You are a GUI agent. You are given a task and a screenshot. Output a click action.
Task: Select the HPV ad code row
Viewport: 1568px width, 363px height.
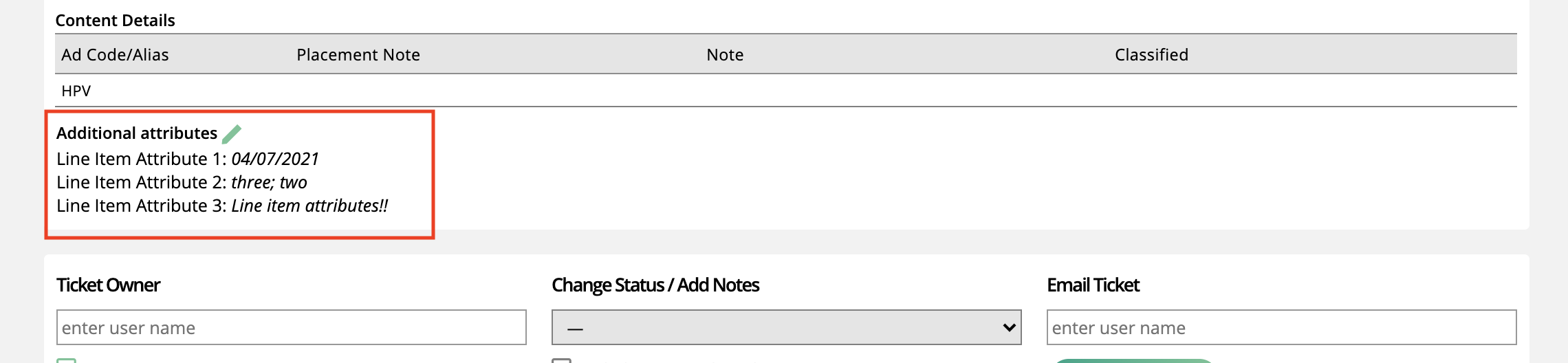pyautogui.click(x=785, y=91)
